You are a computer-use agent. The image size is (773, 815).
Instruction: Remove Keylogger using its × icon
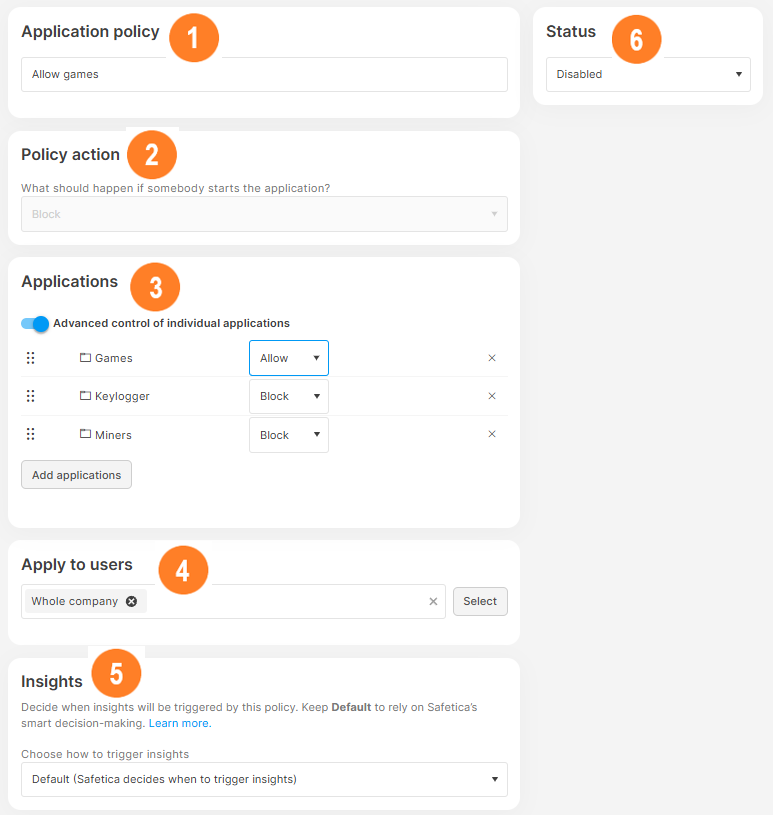(491, 395)
